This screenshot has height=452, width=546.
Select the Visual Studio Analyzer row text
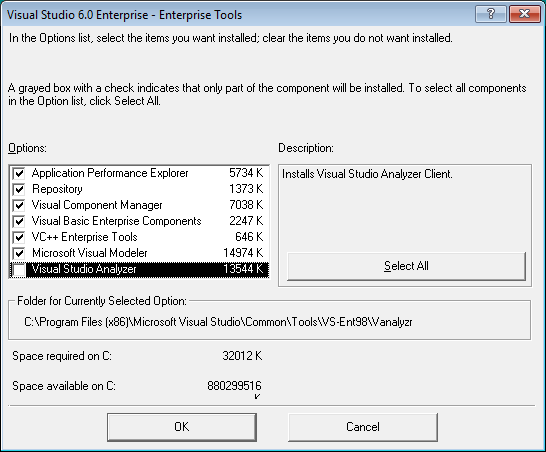pyautogui.click(x=84, y=269)
